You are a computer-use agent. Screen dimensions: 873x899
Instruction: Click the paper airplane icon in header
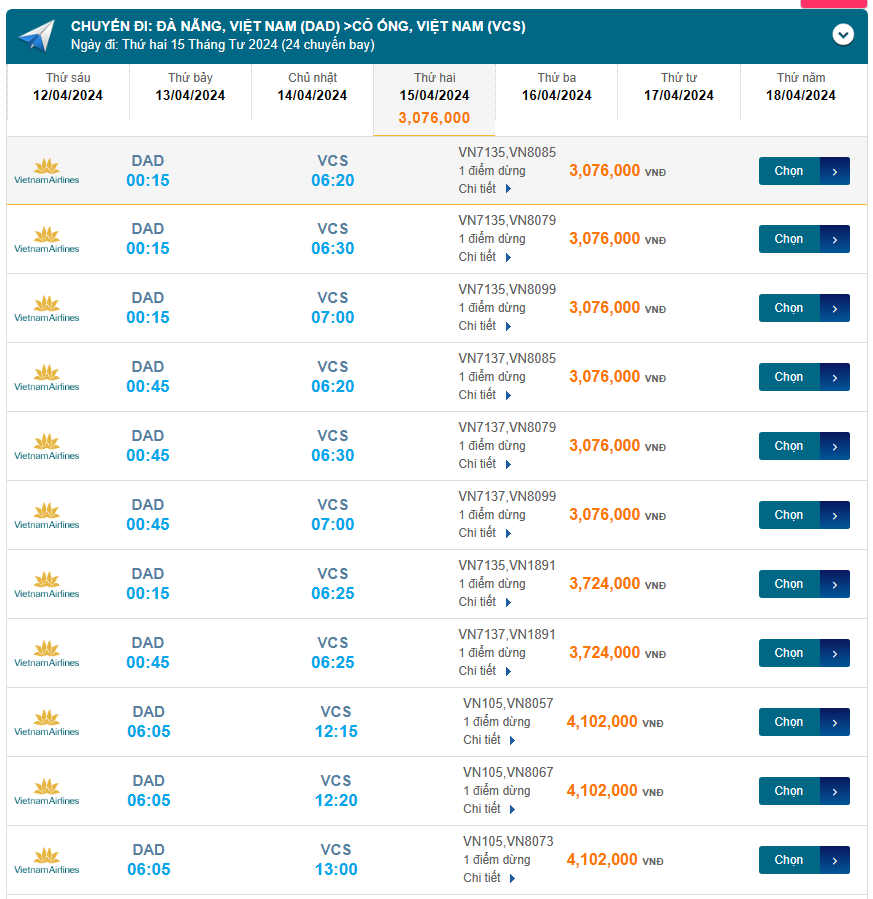pyautogui.click(x=36, y=36)
